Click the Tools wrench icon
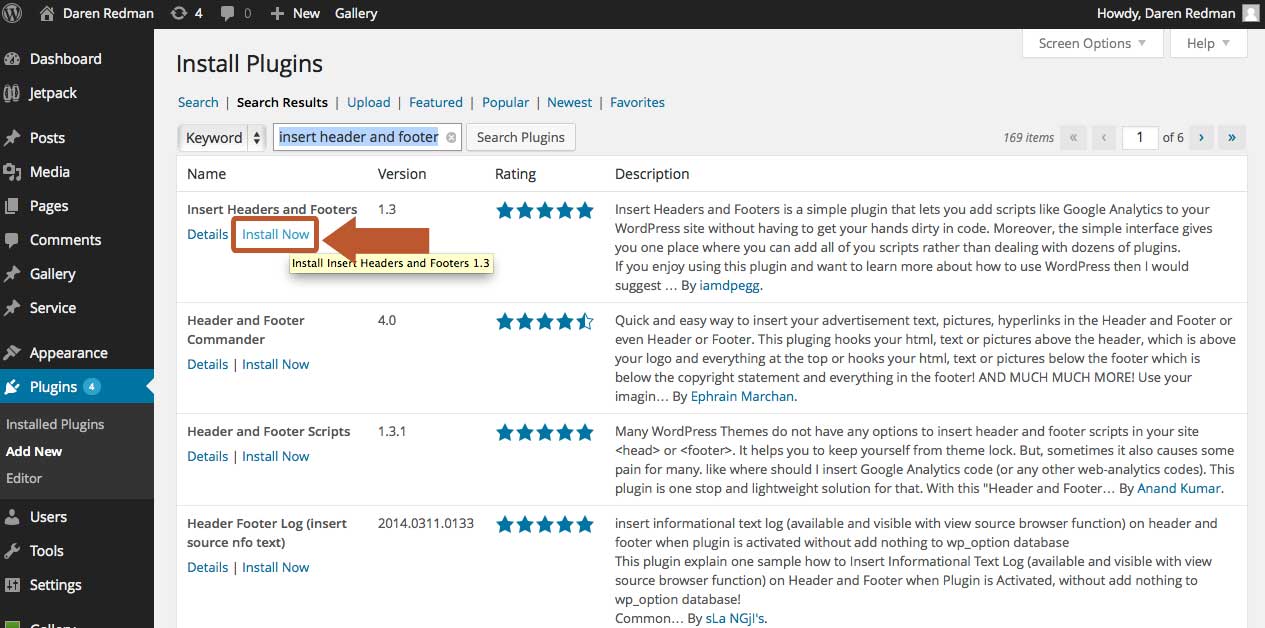 [x=13, y=551]
